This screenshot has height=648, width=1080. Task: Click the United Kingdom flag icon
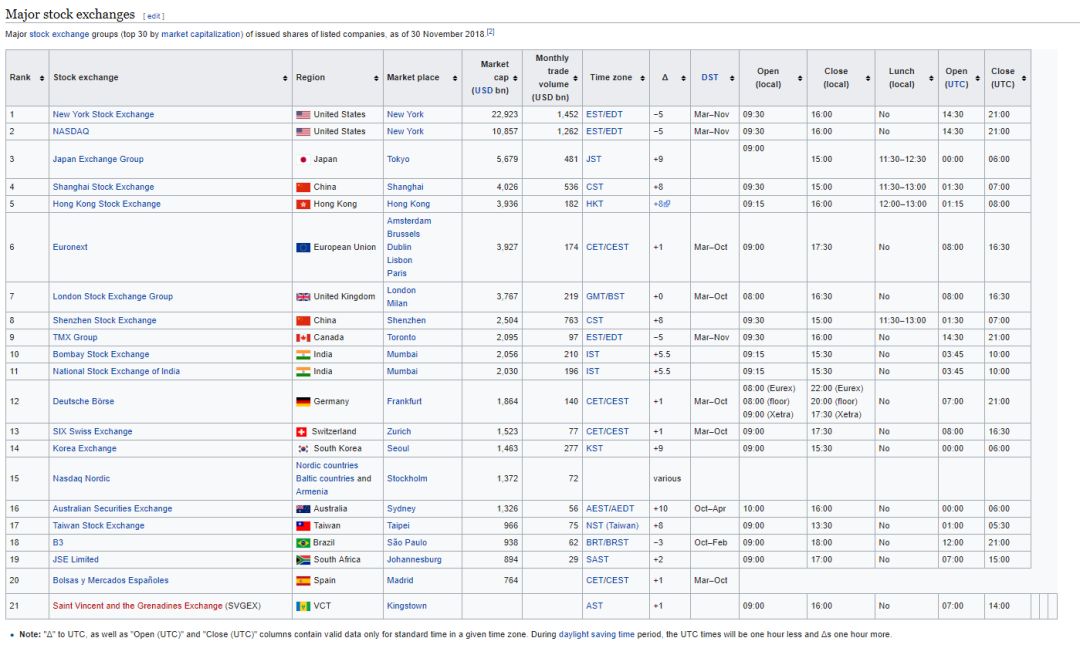[303, 297]
